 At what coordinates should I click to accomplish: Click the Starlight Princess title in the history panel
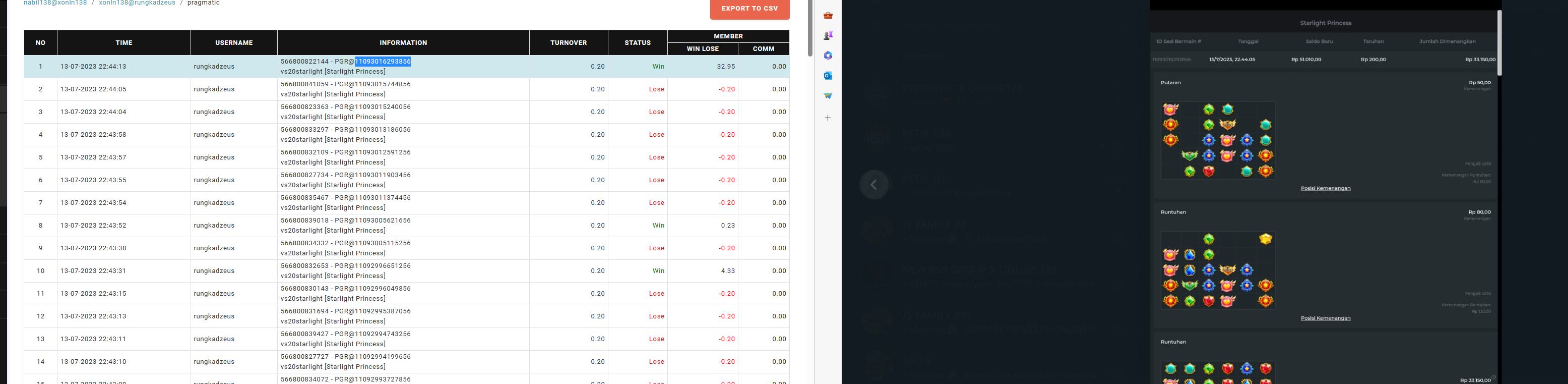coord(1325,23)
